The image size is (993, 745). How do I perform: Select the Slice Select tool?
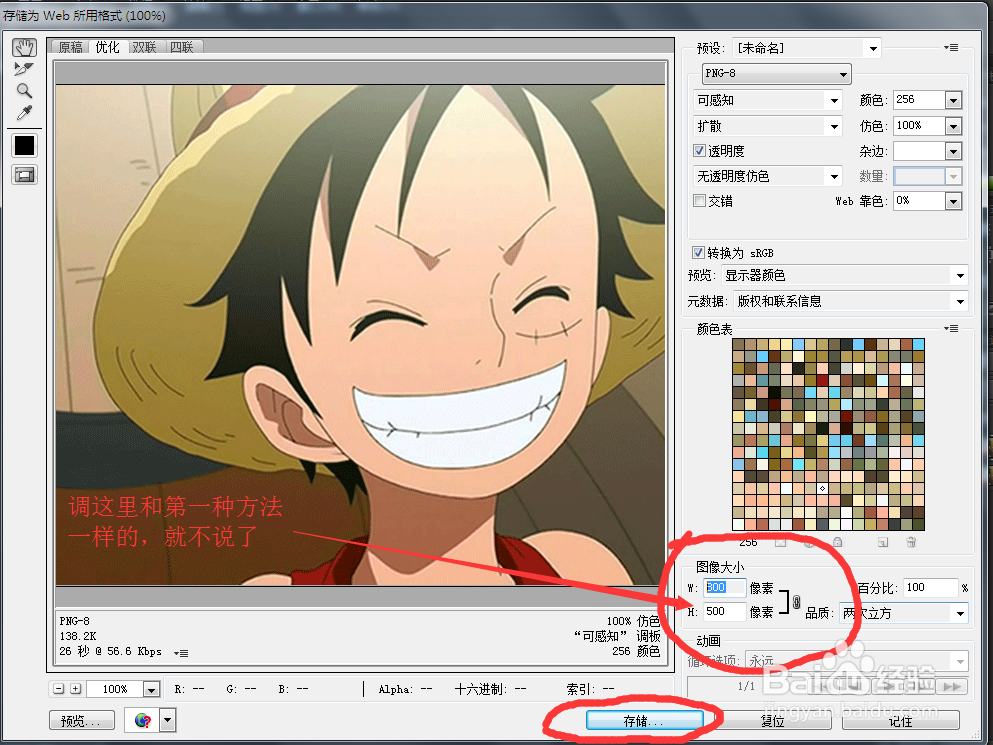click(24, 68)
